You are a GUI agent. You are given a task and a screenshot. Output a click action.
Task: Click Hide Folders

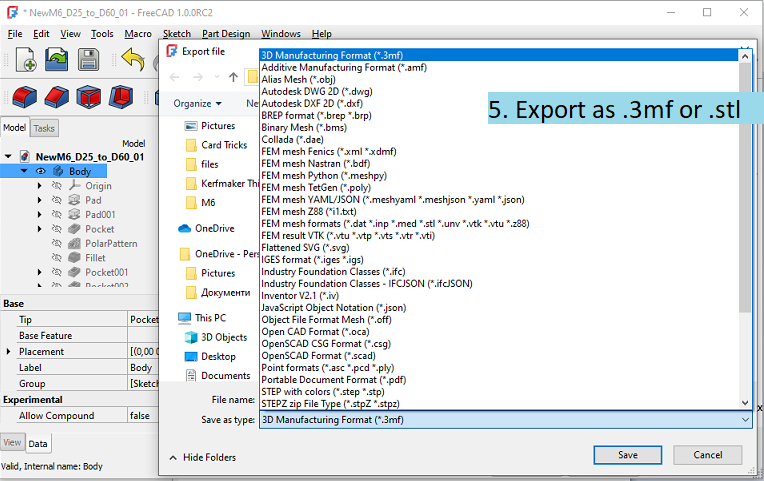click(x=210, y=457)
